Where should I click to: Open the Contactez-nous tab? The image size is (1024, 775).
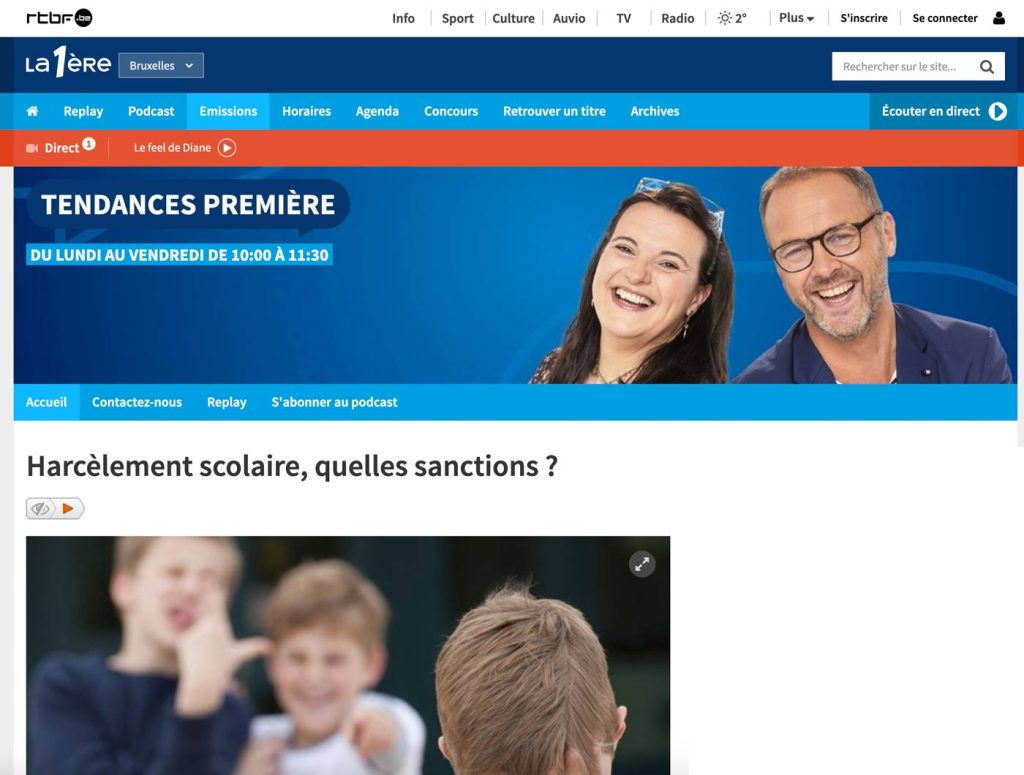pos(136,402)
